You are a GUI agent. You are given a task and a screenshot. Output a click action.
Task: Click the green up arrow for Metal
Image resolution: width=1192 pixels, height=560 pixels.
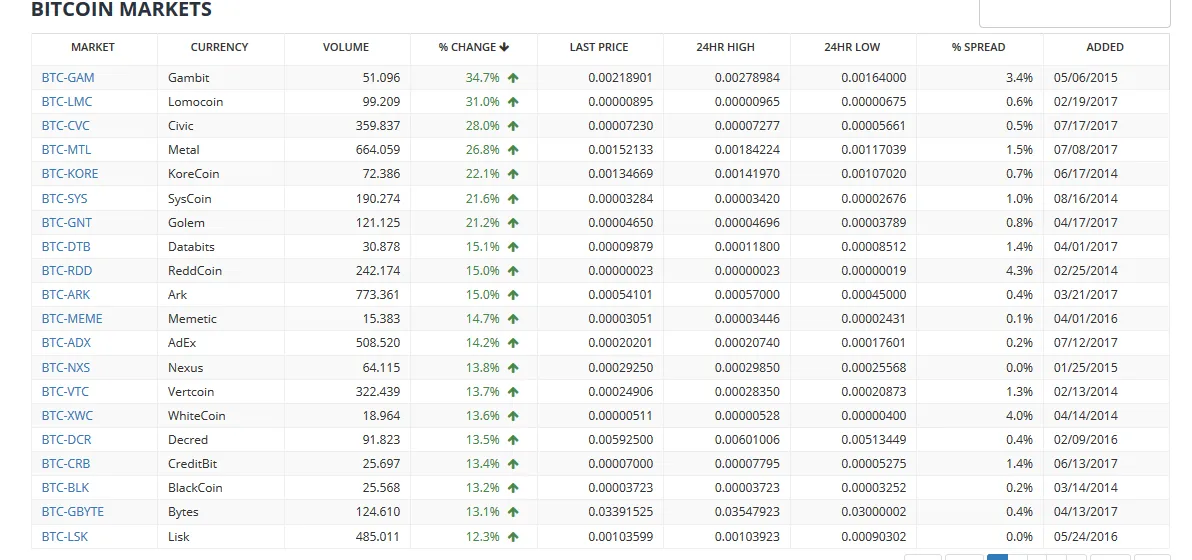pos(513,150)
